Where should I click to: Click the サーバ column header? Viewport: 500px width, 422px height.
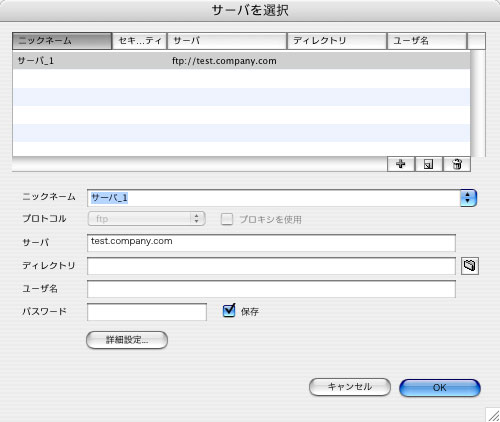tap(227, 41)
